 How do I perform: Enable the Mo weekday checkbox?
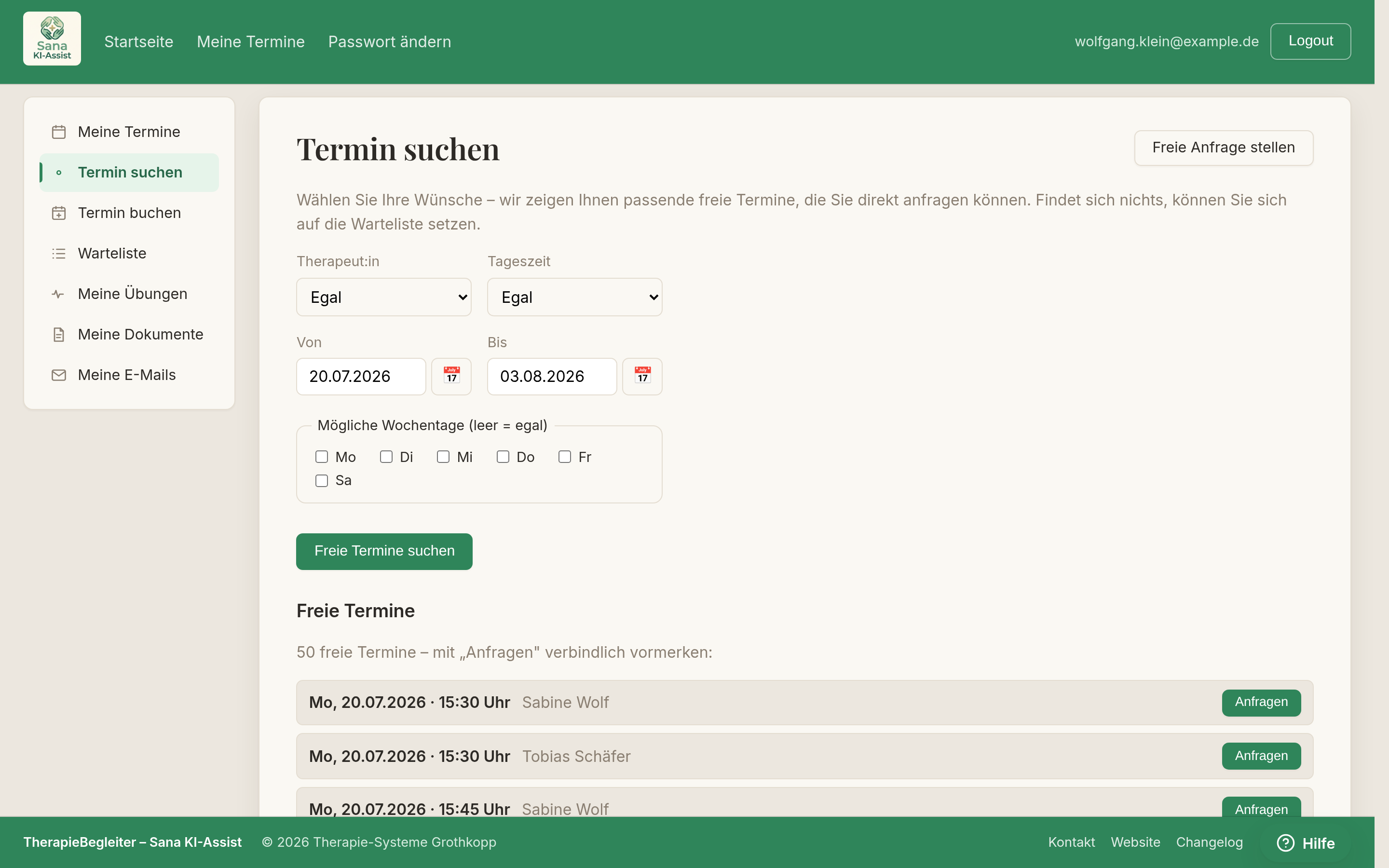[x=321, y=457]
